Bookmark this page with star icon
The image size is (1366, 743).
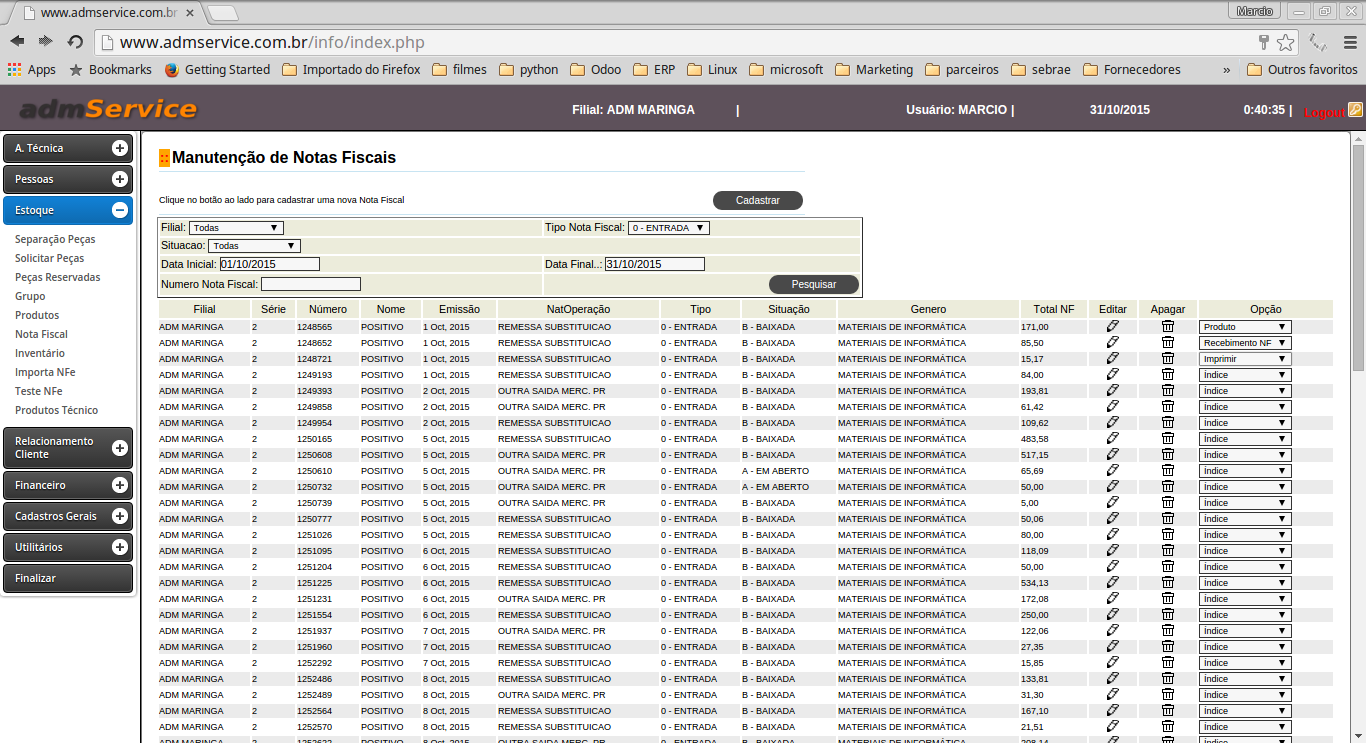1285,42
